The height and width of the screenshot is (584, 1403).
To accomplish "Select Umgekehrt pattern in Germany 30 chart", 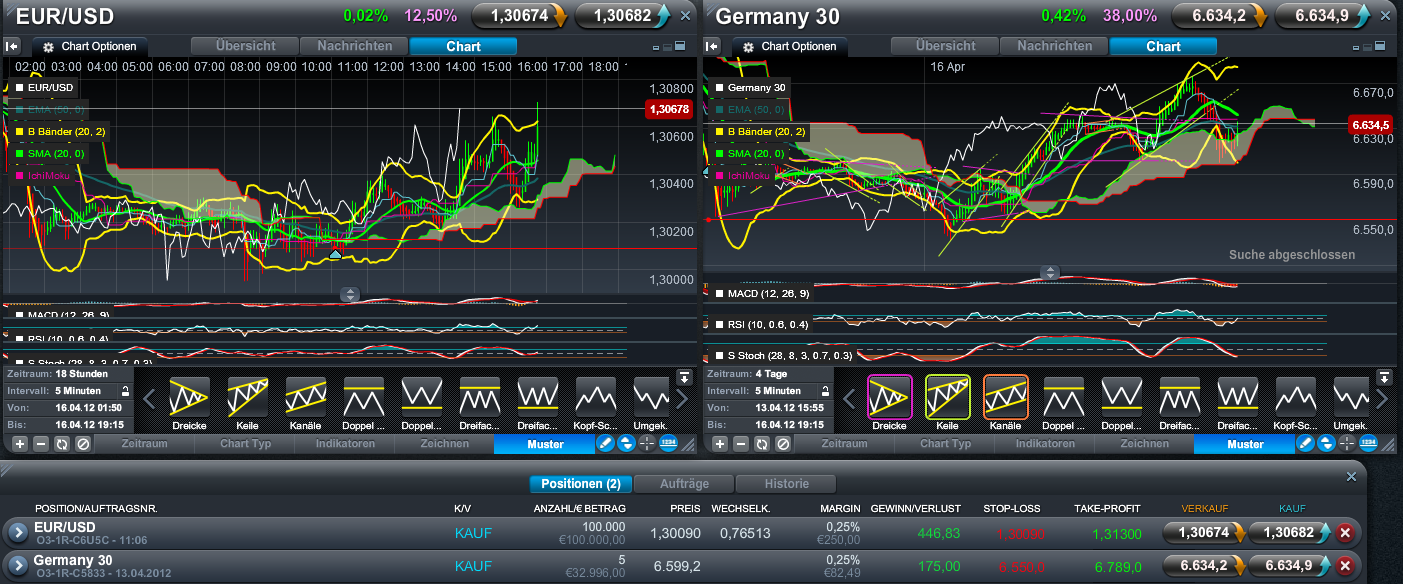I will (x=1353, y=397).
